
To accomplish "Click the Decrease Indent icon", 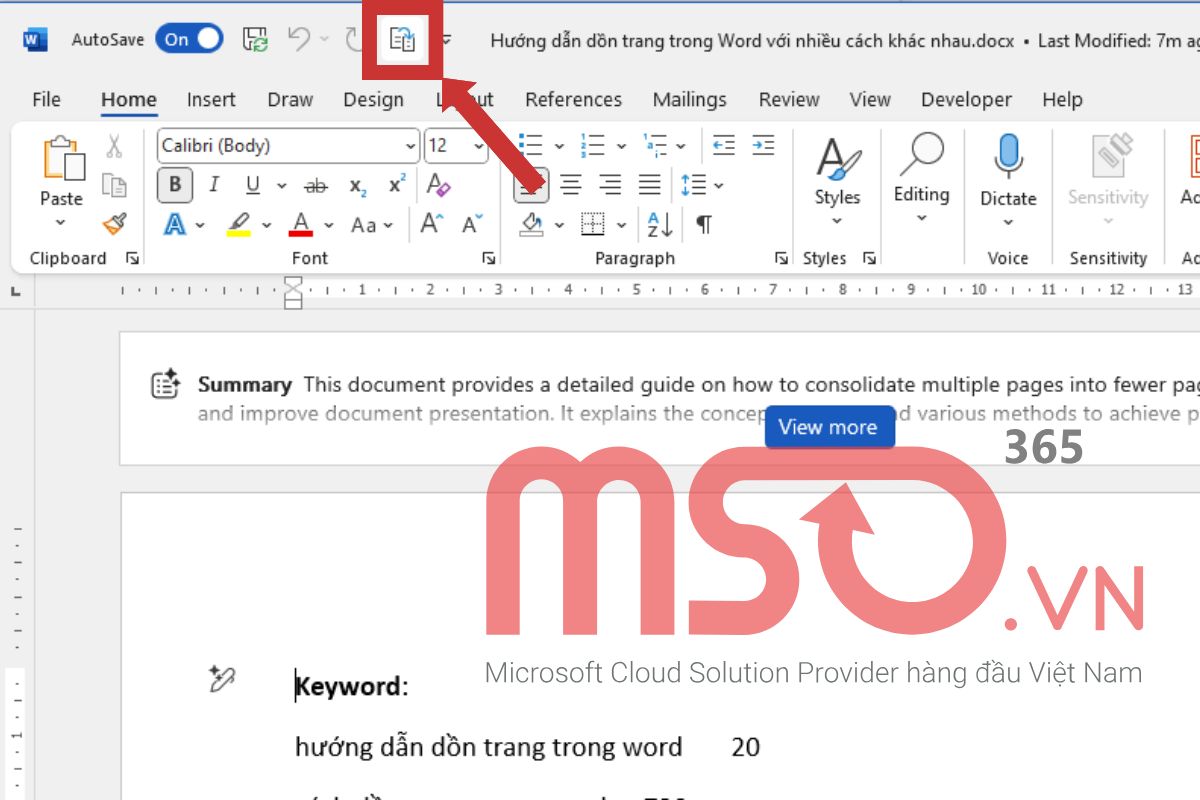I will (723, 146).
